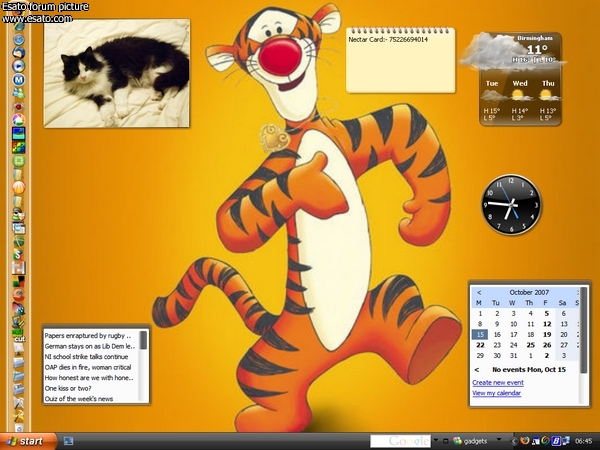Click the calendar gadget scrollbar

click(x=583, y=330)
